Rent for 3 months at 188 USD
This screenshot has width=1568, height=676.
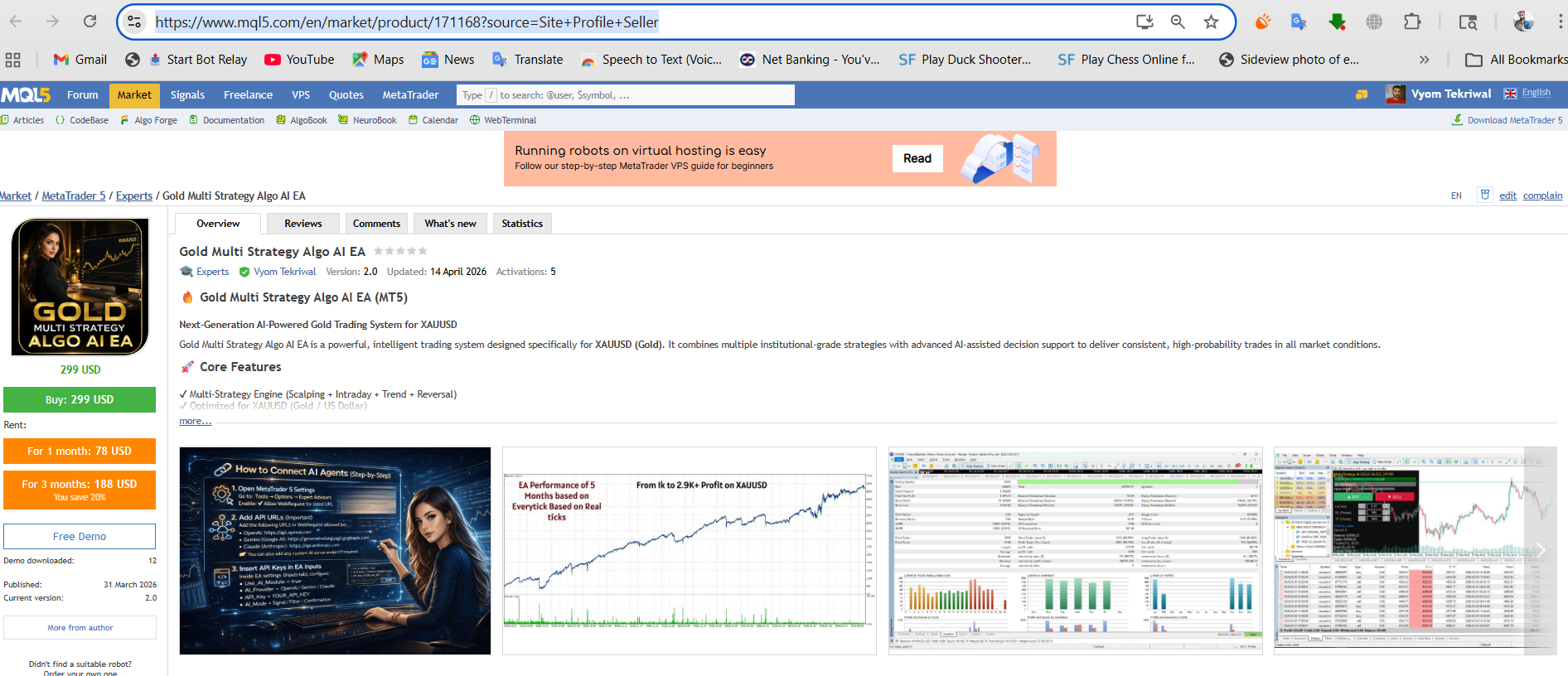point(80,490)
